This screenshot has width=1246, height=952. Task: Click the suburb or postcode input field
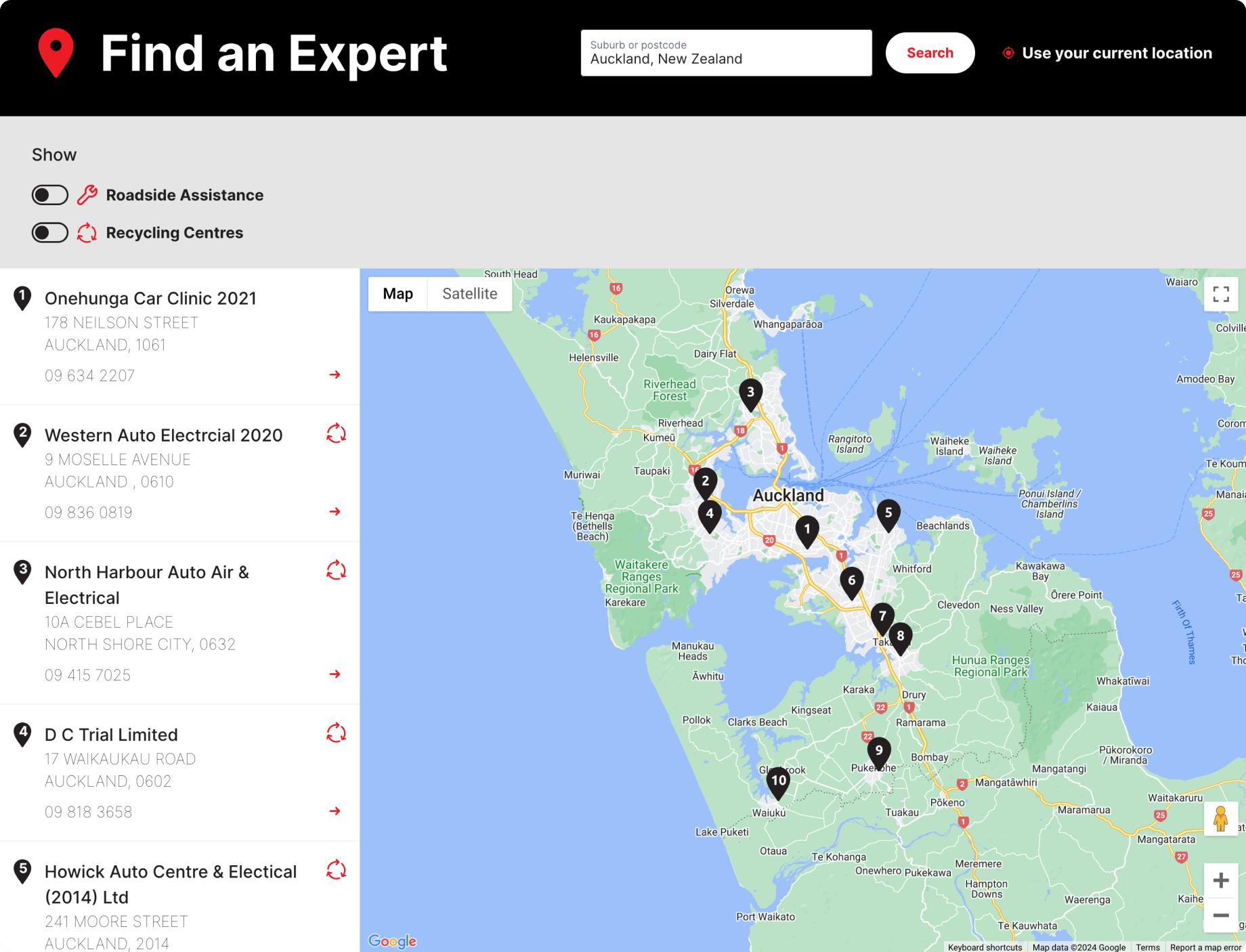726,53
